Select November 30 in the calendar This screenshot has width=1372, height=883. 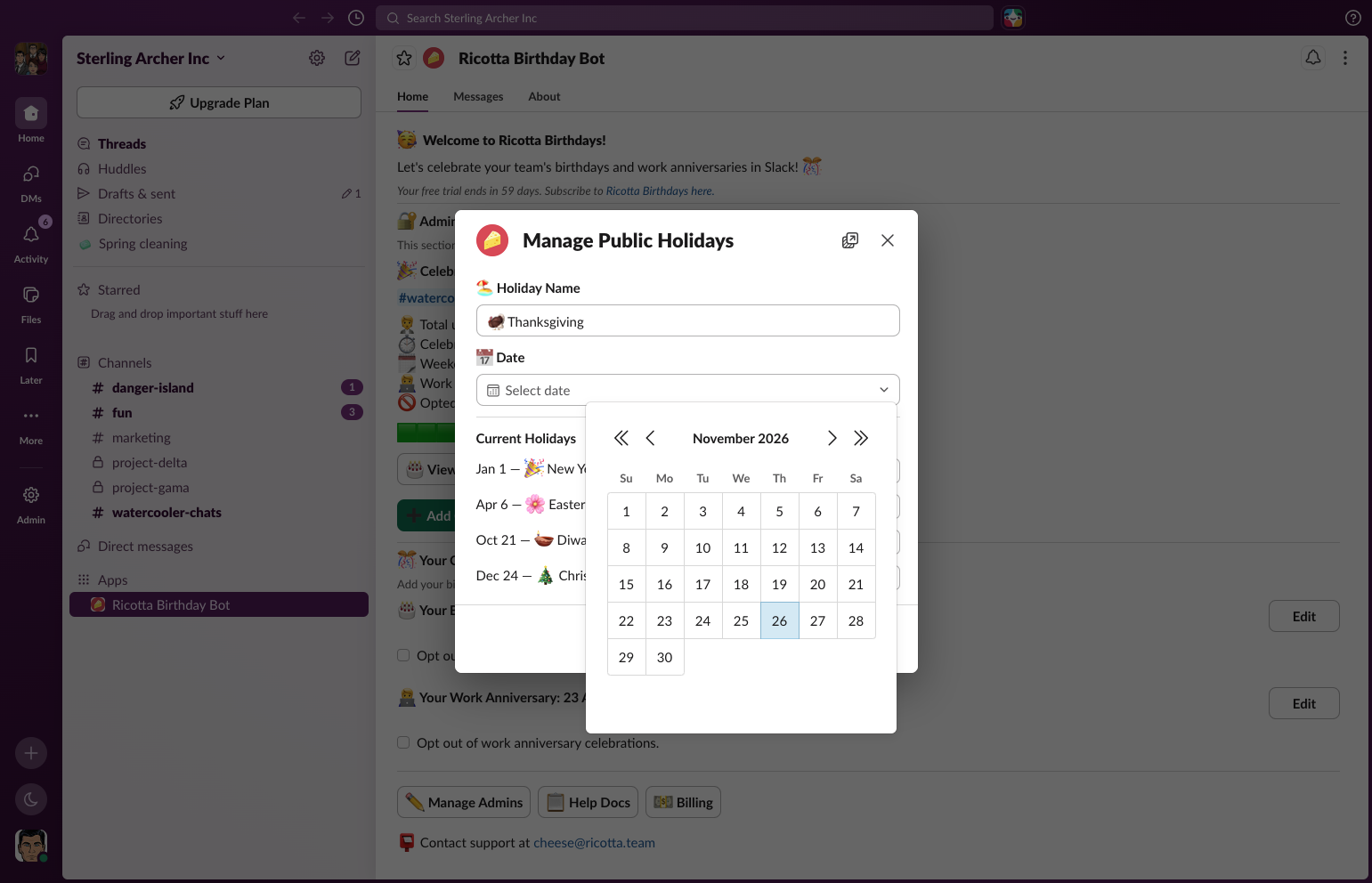pos(665,657)
